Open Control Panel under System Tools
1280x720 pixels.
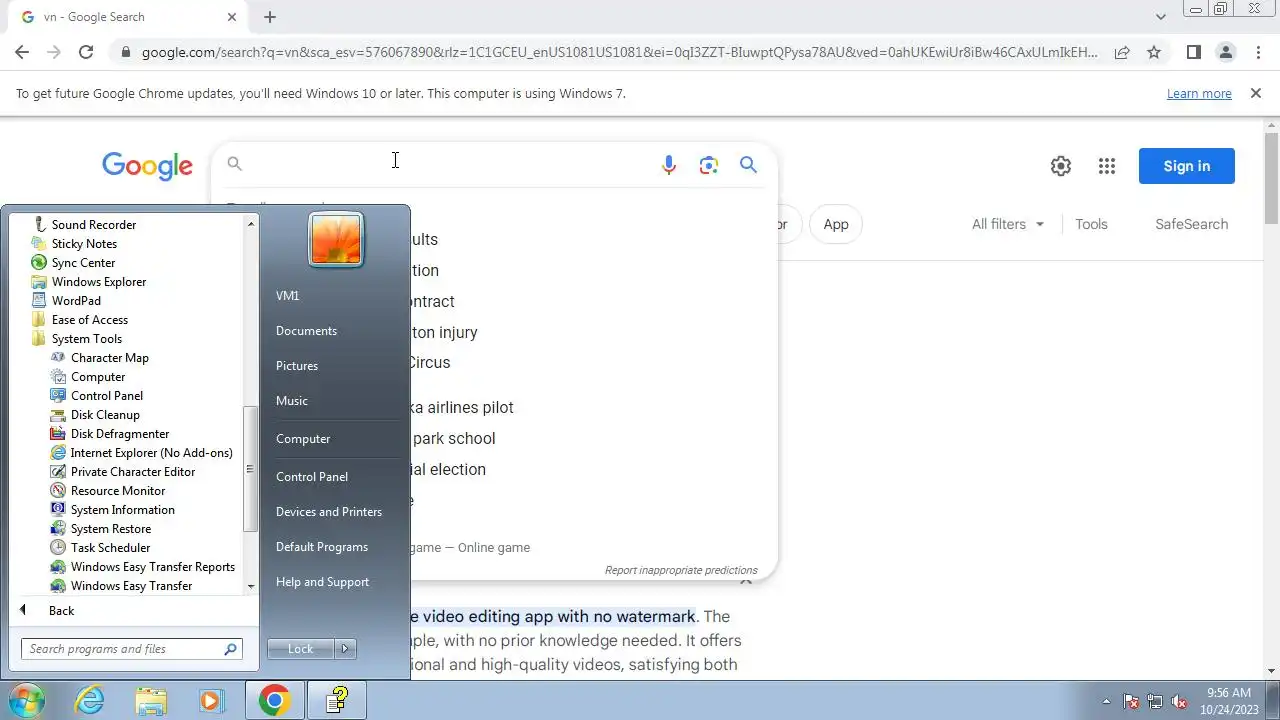click(x=106, y=396)
